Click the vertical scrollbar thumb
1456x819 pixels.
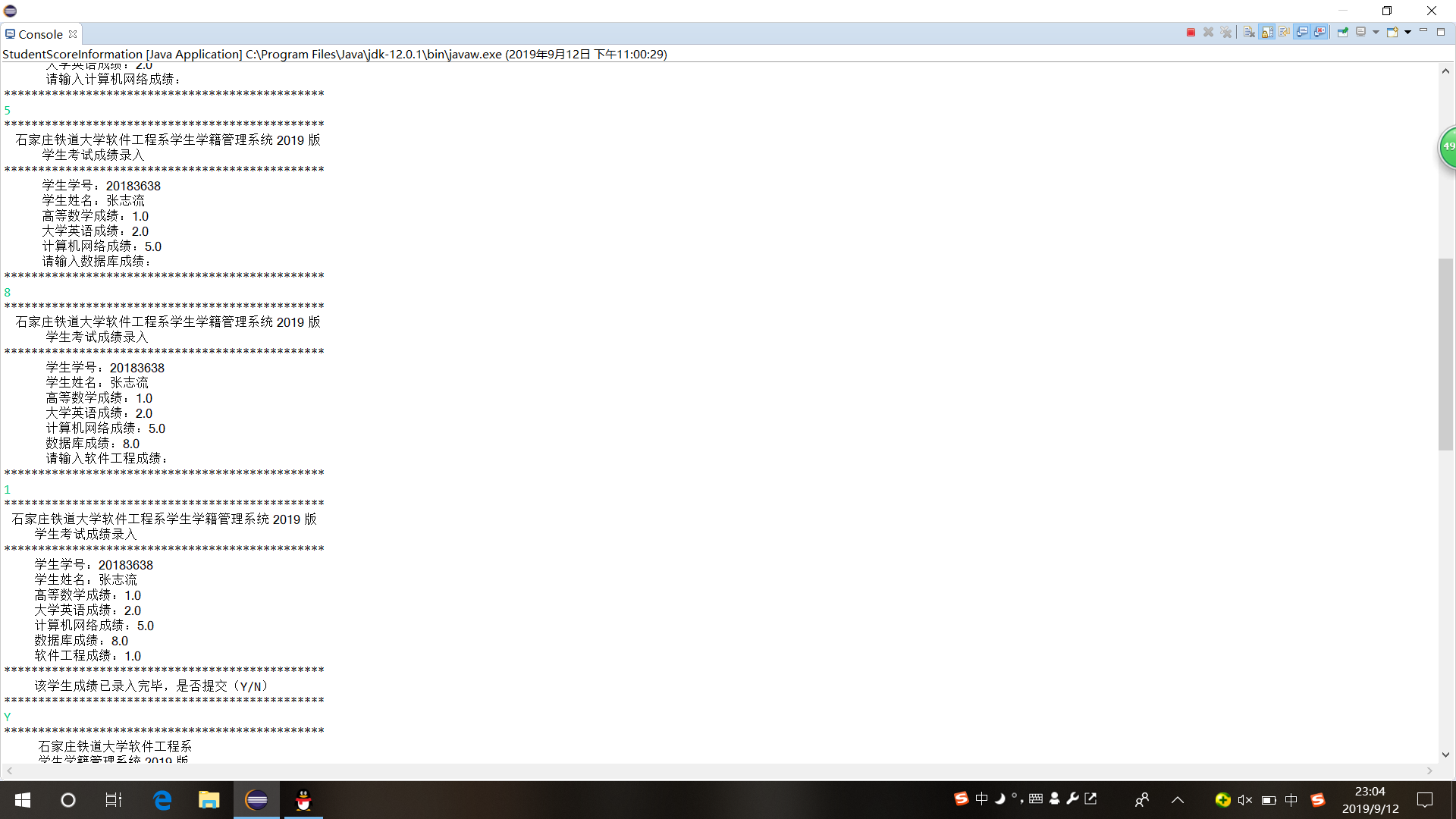pyautogui.click(x=1445, y=354)
